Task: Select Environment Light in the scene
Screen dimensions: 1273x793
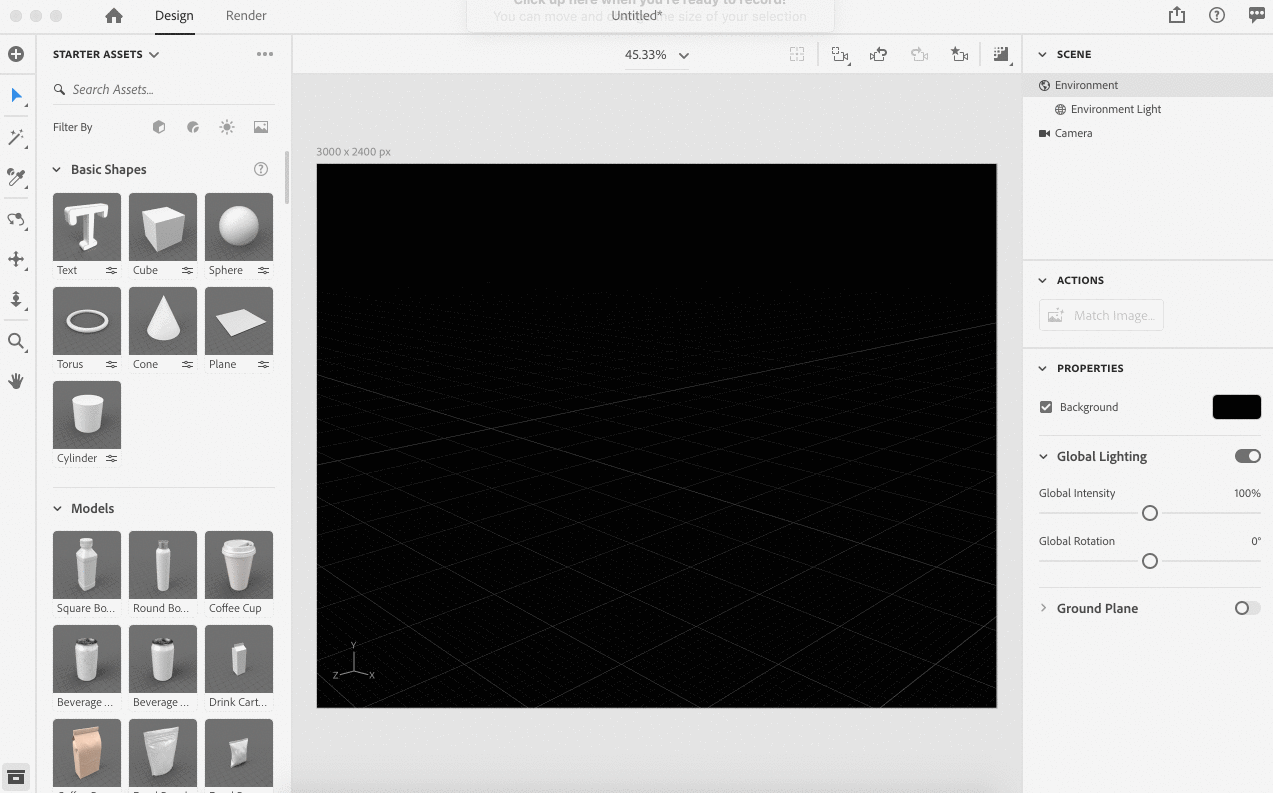Action: click(x=1148, y=109)
